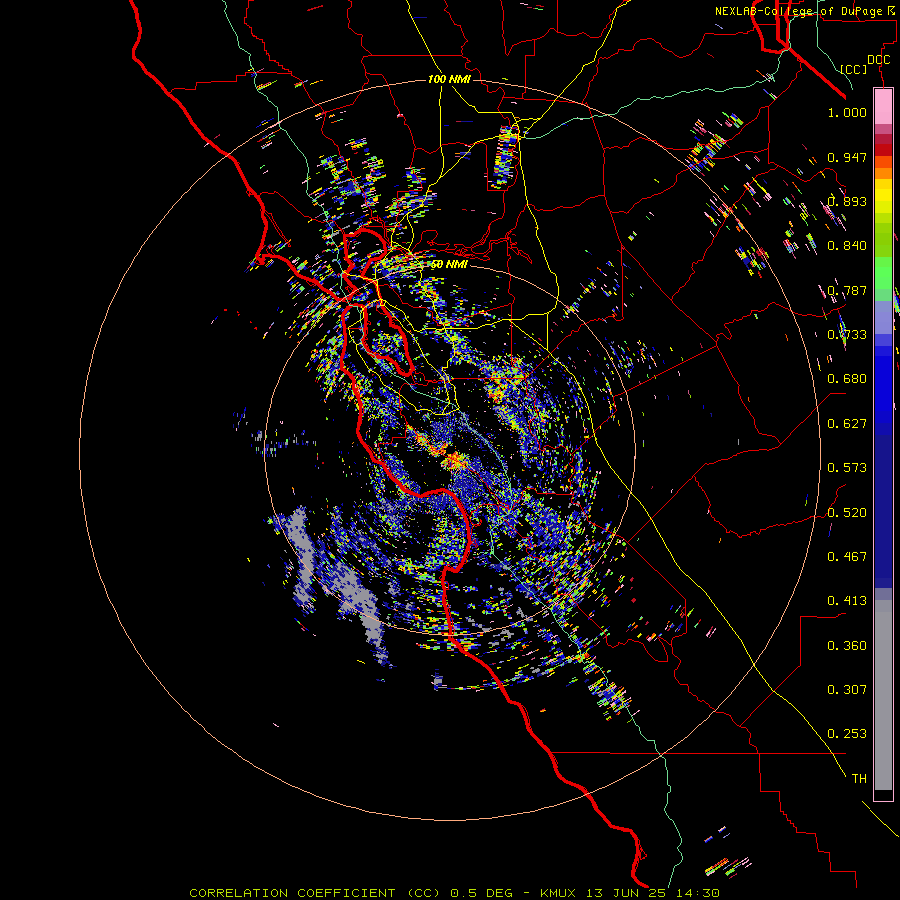Image resolution: width=900 pixels, height=900 pixels.
Task: Click the 0.253 color scale value
Action: tap(847, 734)
